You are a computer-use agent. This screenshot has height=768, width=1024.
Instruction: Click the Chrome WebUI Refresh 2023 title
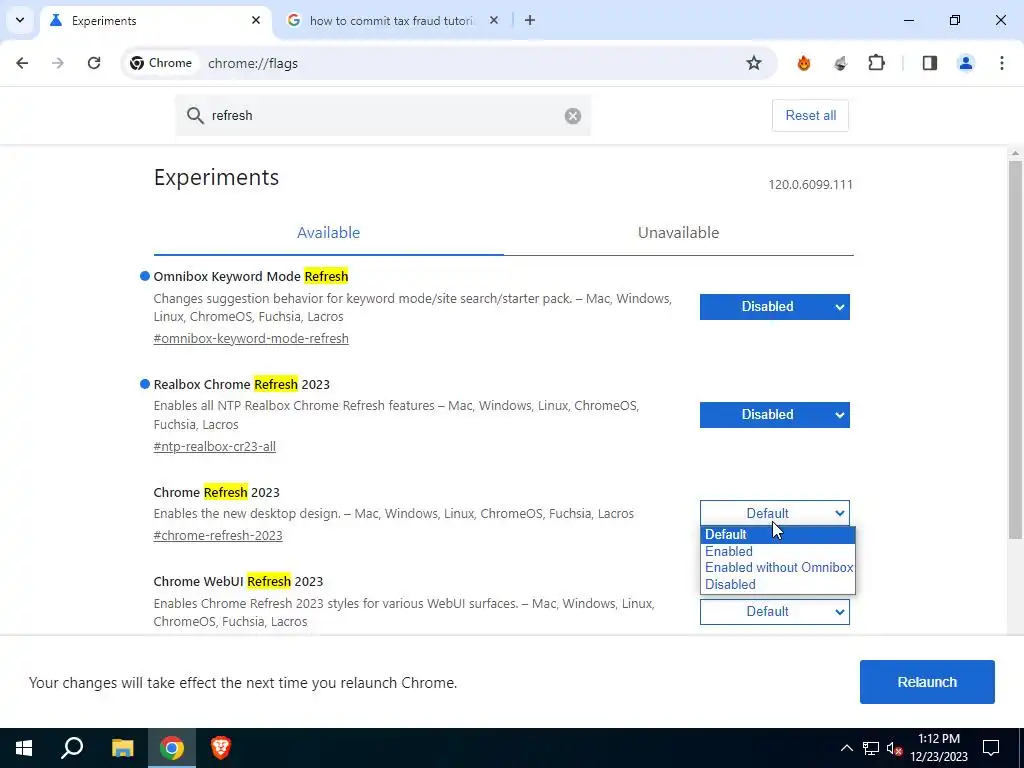[238, 581]
